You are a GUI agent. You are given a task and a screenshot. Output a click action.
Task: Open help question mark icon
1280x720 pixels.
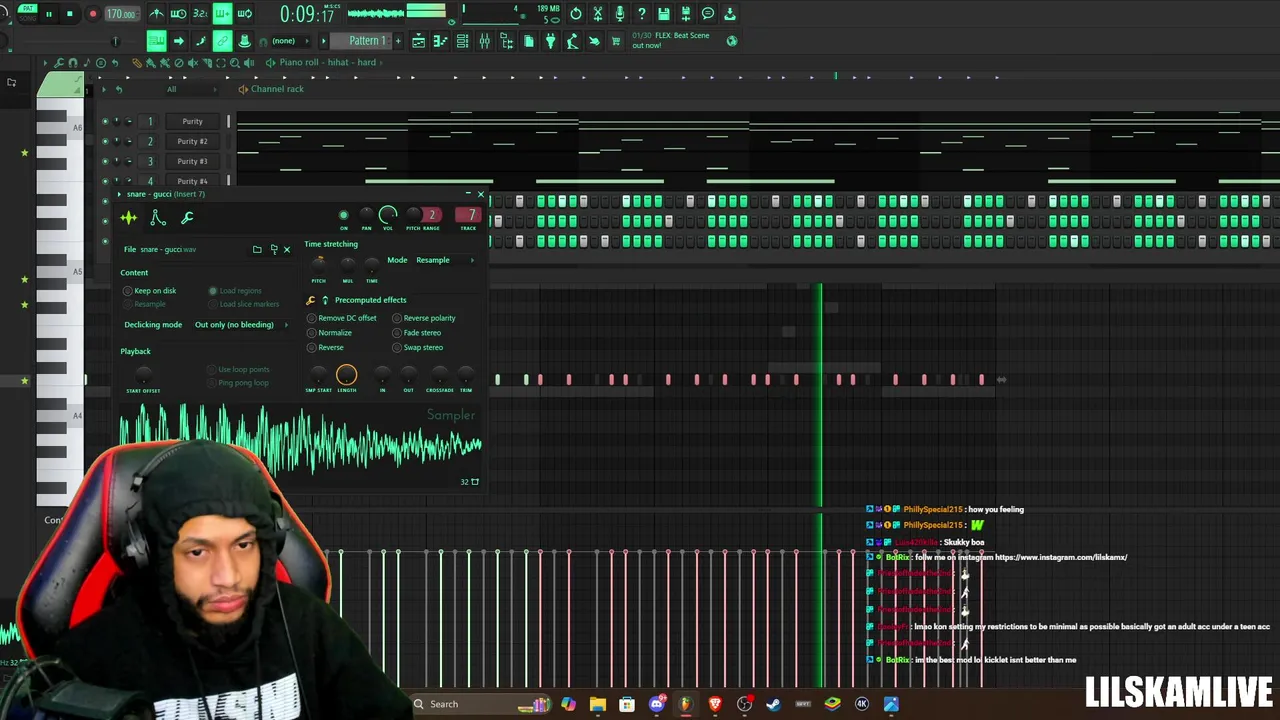click(x=642, y=14)
